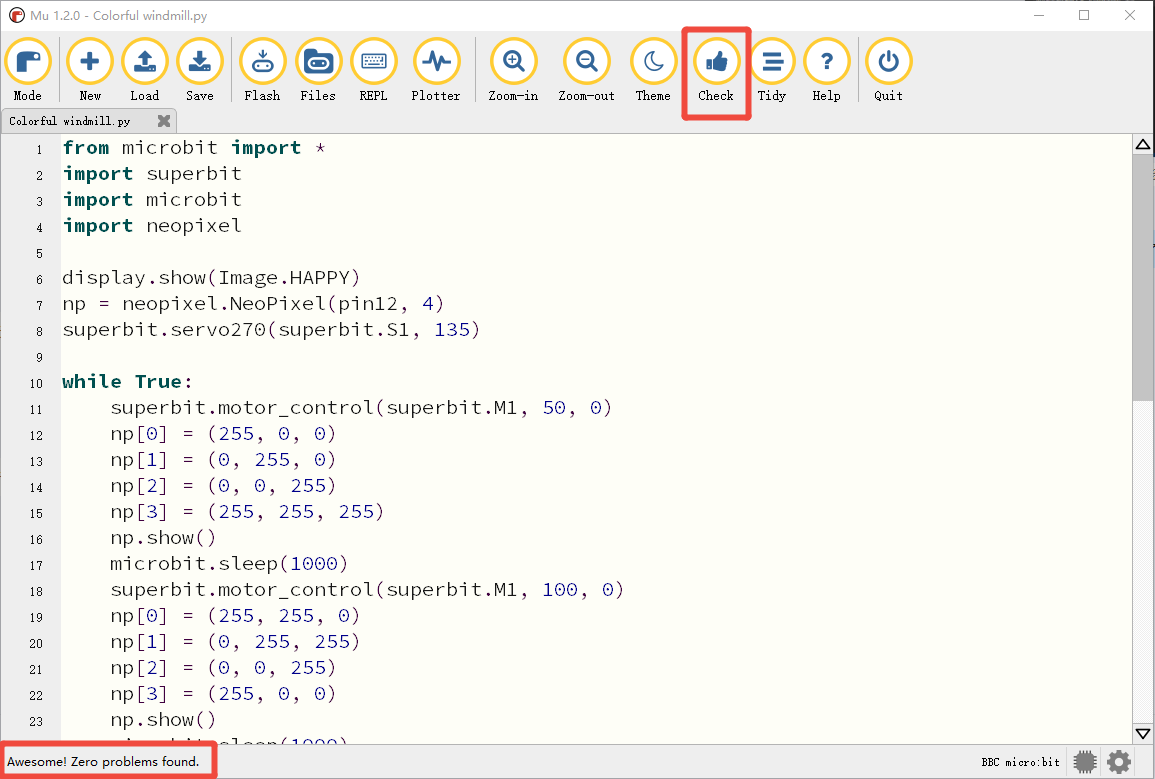This screenshot has height=779, width=1155.
Task: Click the 'np = neopixel.NeoPixel(pin12, 4)' line
Action: (253, 304)
